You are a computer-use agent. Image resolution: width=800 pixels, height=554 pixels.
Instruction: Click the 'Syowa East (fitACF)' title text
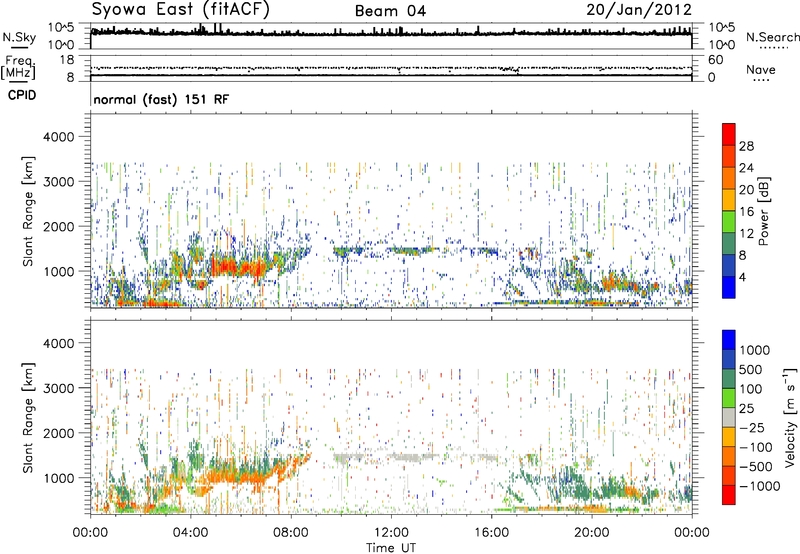point(181,10)
